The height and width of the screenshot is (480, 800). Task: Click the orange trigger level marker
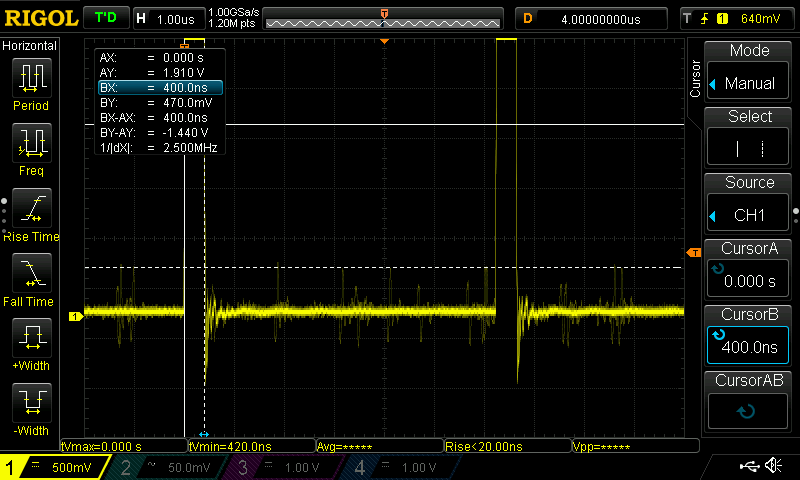pos(691,254)
